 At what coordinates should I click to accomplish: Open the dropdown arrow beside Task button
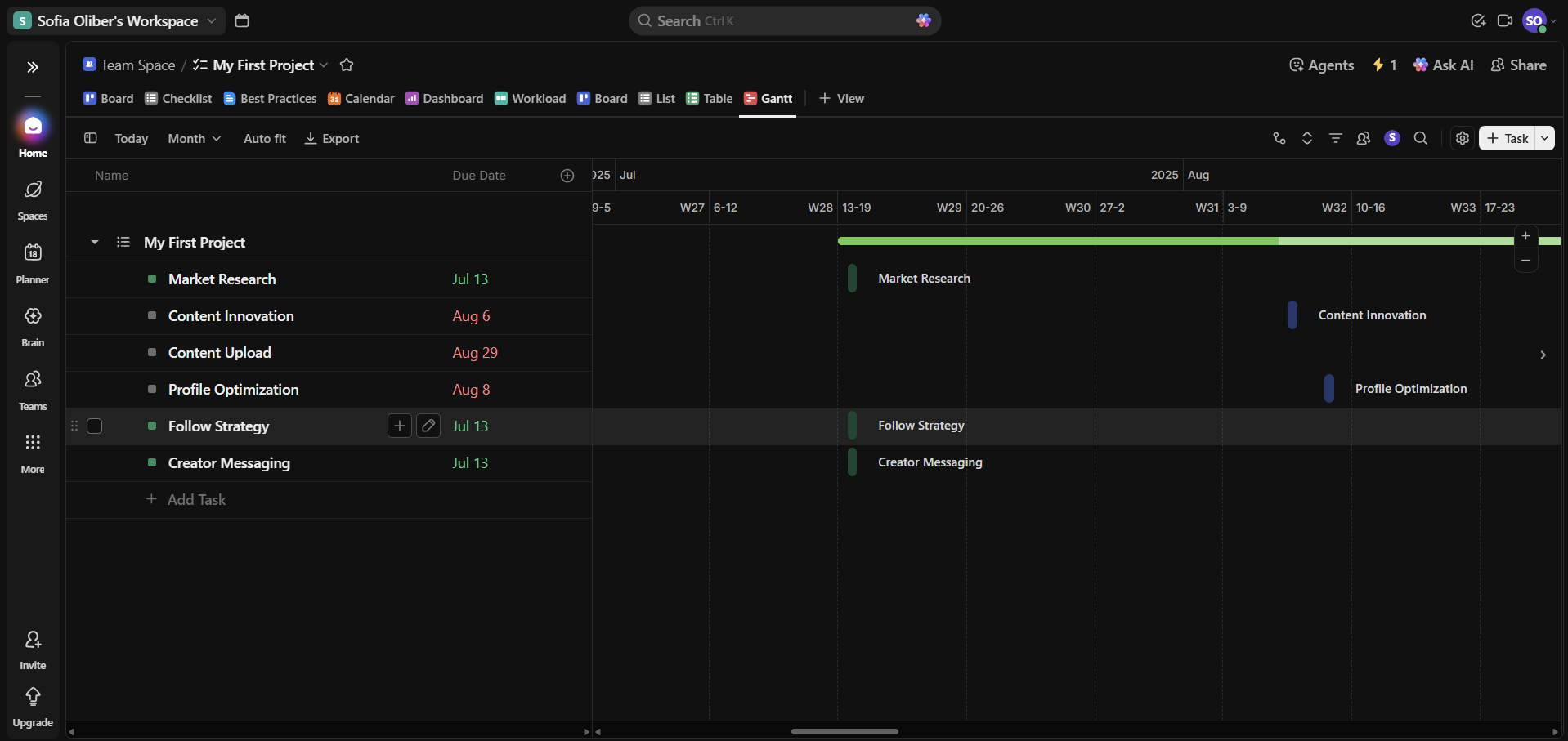click(x=1544, y=138)
